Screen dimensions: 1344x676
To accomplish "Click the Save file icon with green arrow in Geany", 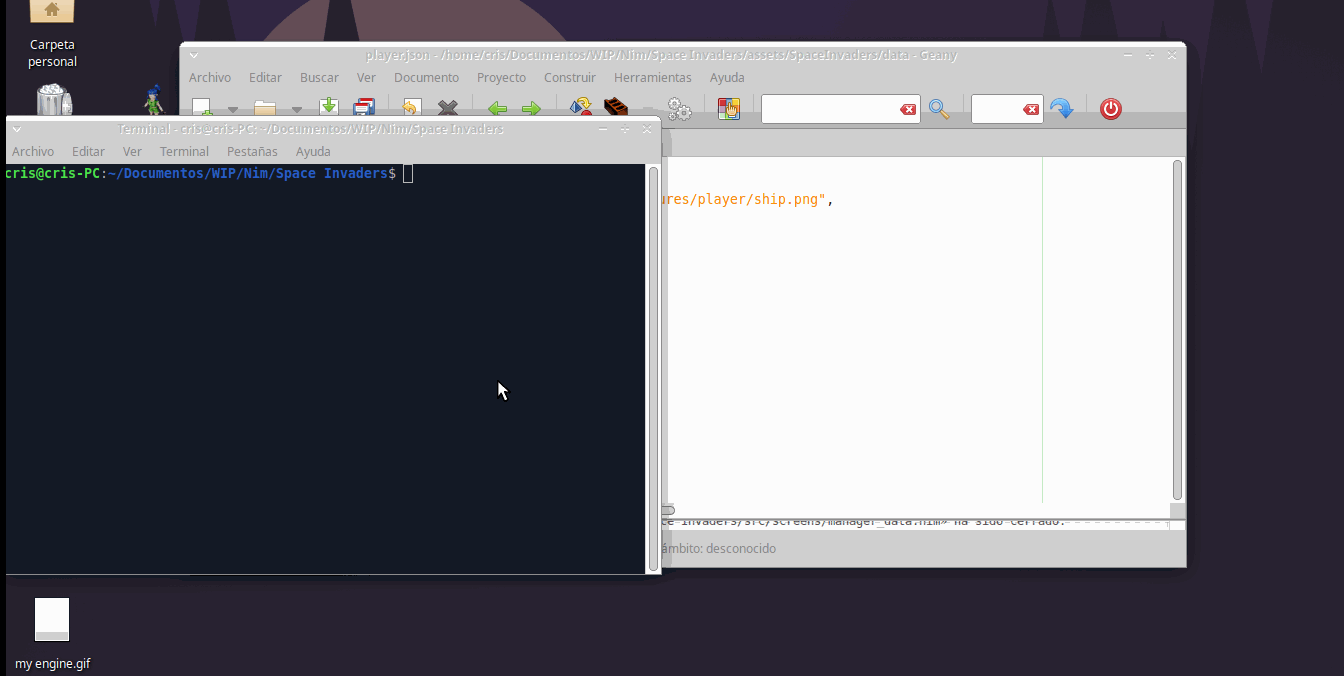I will click(329, 107).
